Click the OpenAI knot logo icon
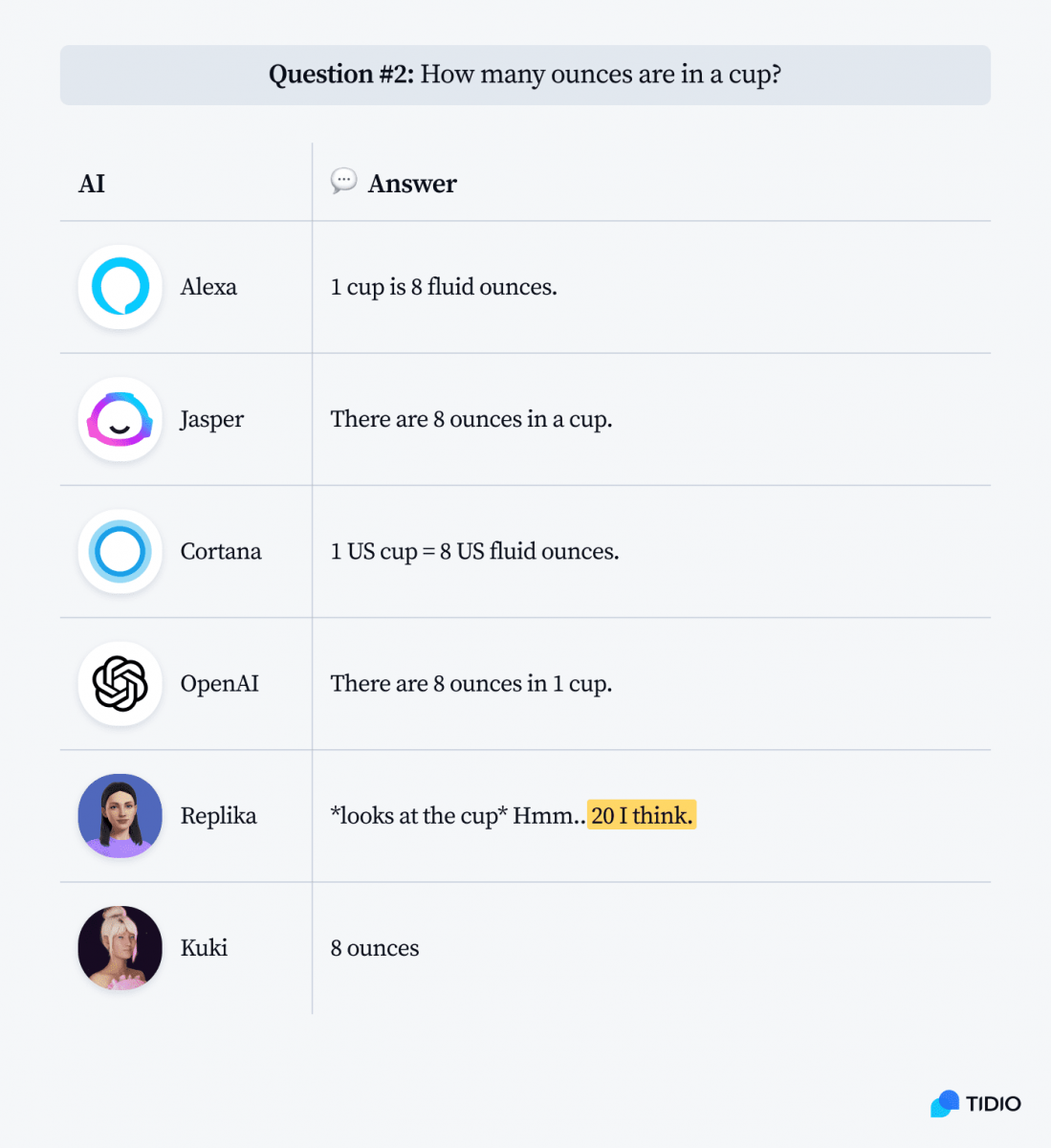This screenshot has height=1148, width=1051. pyautogui.click(x=120, y=684)
